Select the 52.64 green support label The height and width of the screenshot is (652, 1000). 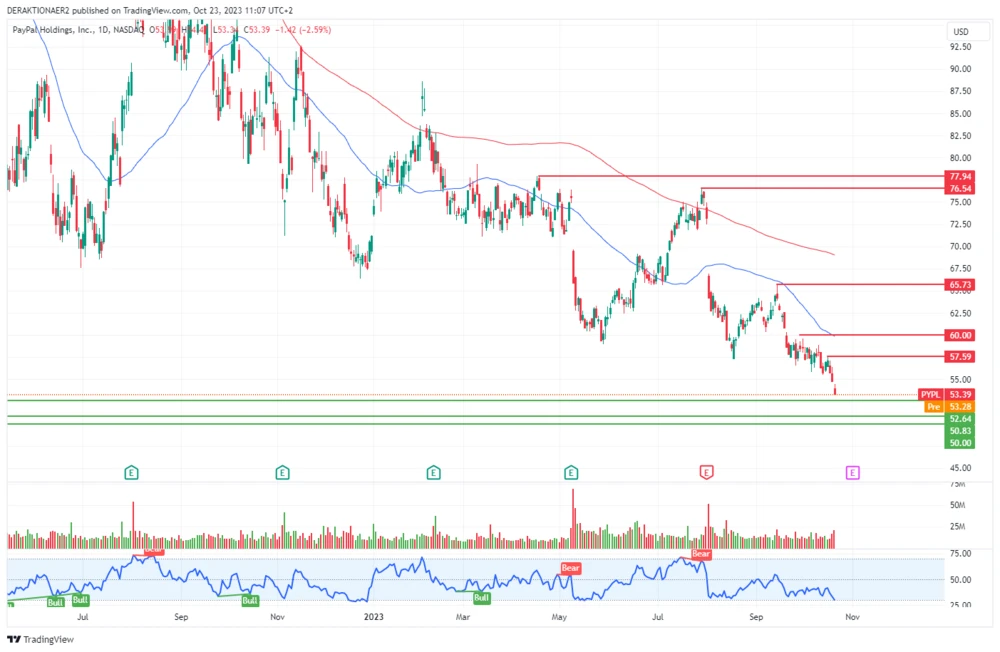(960, 418)
